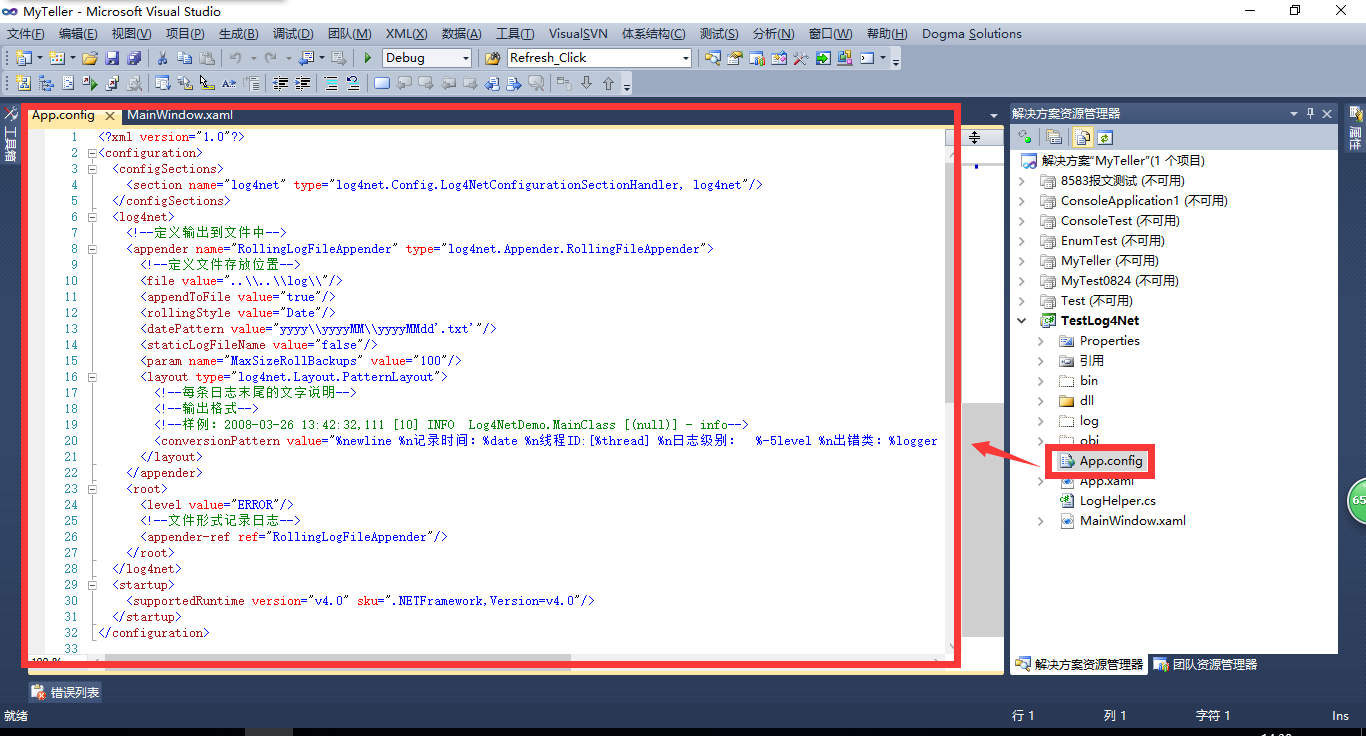The height and width of the screenshot is (736, 1366).
Task: Close the Solution Explorer panel
Action: point(1327,114)
